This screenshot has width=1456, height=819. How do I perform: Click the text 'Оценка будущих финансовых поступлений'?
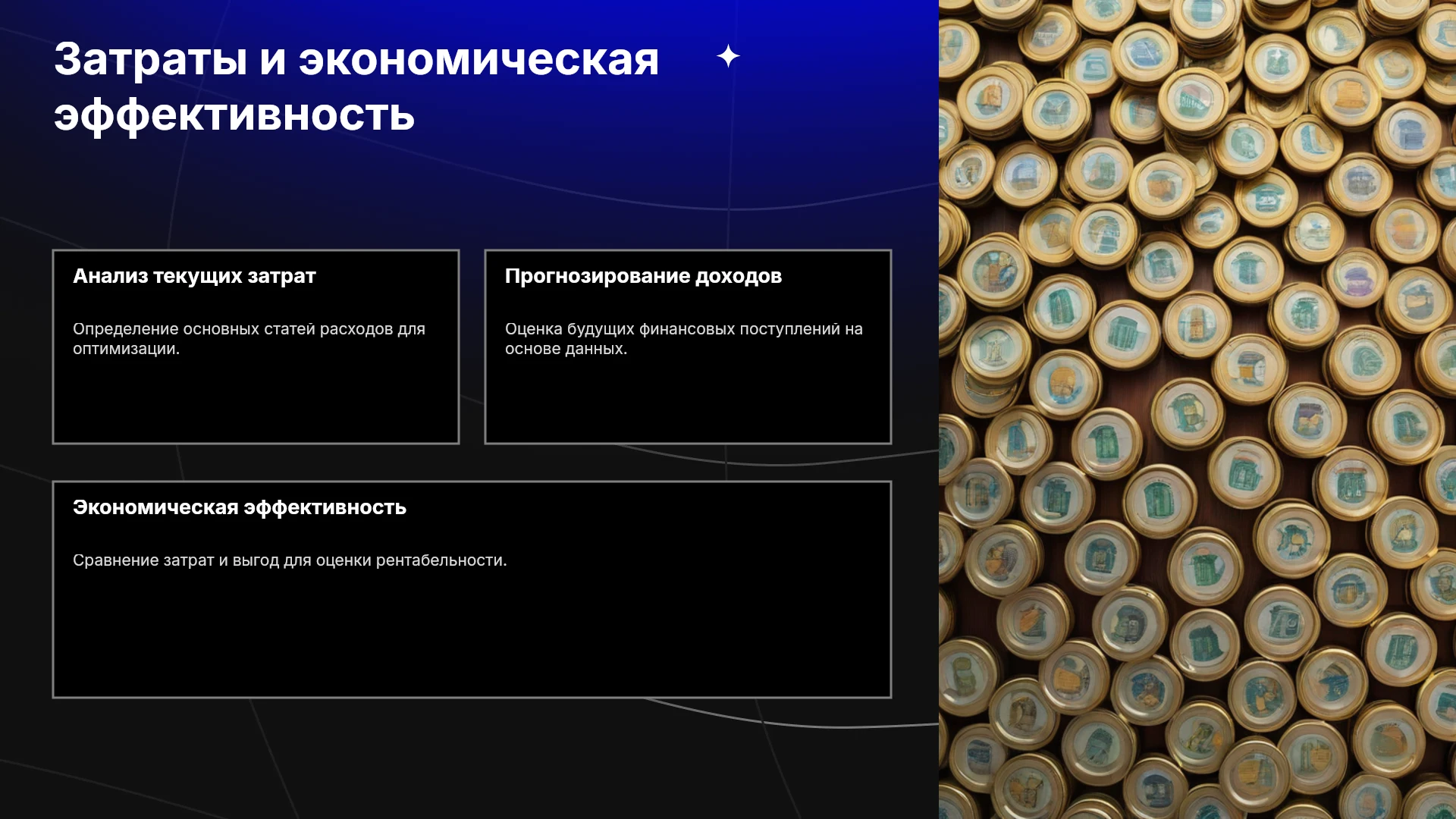(673, 329)
